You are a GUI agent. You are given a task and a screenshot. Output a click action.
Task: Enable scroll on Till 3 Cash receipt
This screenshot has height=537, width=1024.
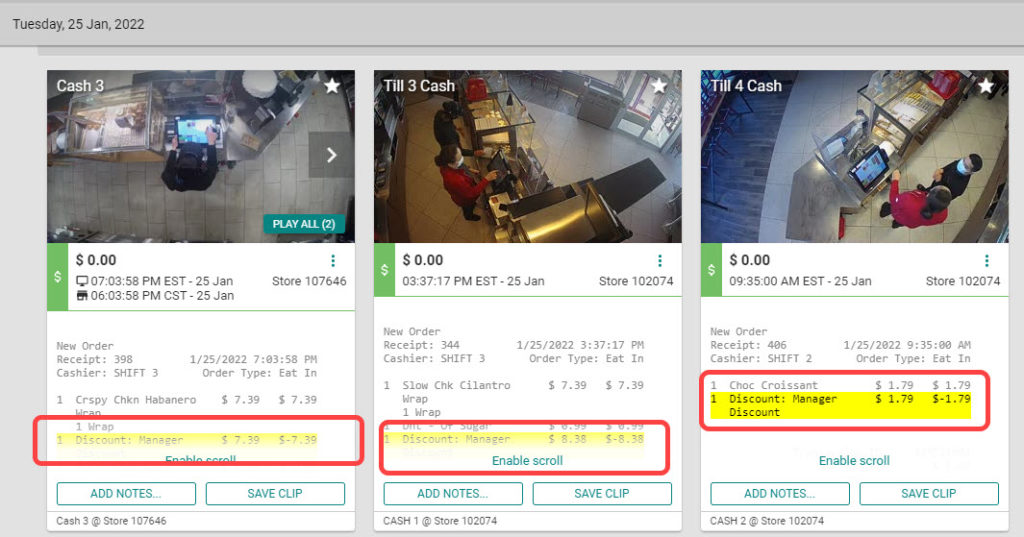click(x=527, y=461)
